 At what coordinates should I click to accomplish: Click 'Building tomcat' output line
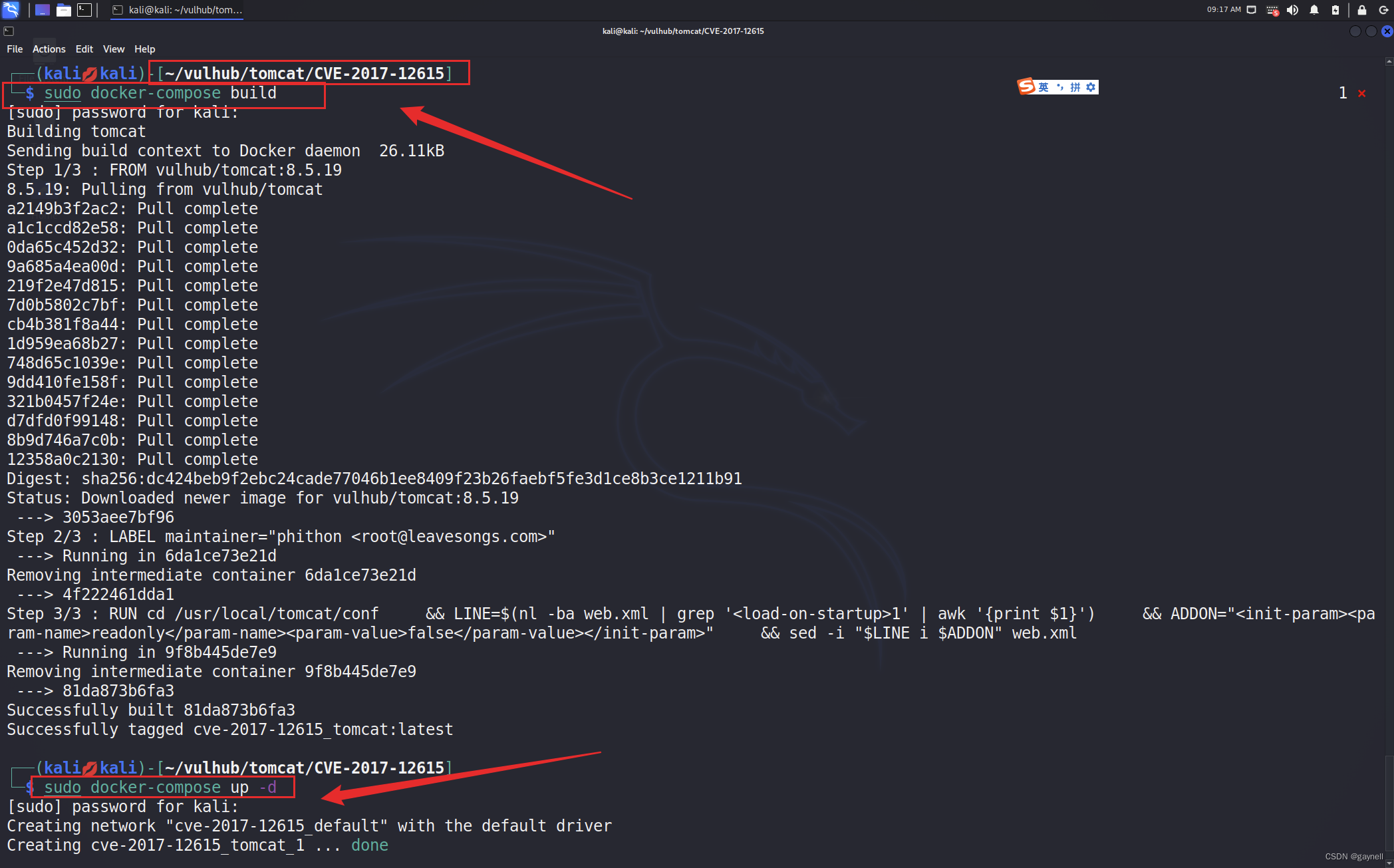76,132
